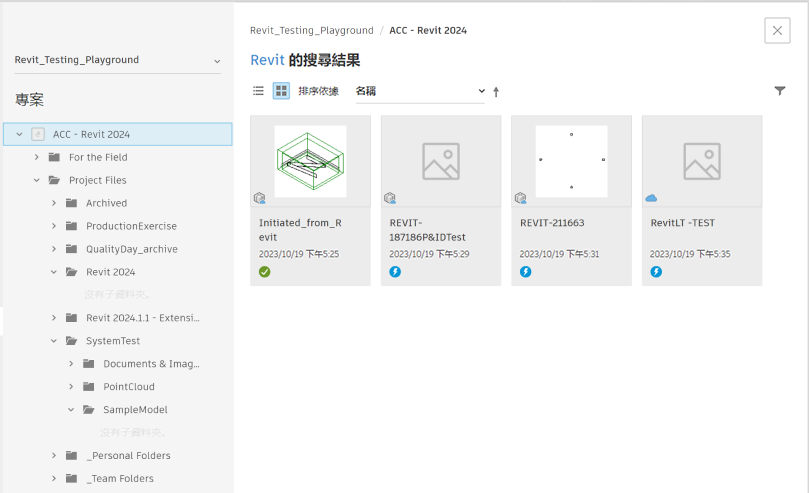Click the cloud-model icon on REVIT-187186P&IDTest card
The image size is (809, 493).
[x=390, y=198]
